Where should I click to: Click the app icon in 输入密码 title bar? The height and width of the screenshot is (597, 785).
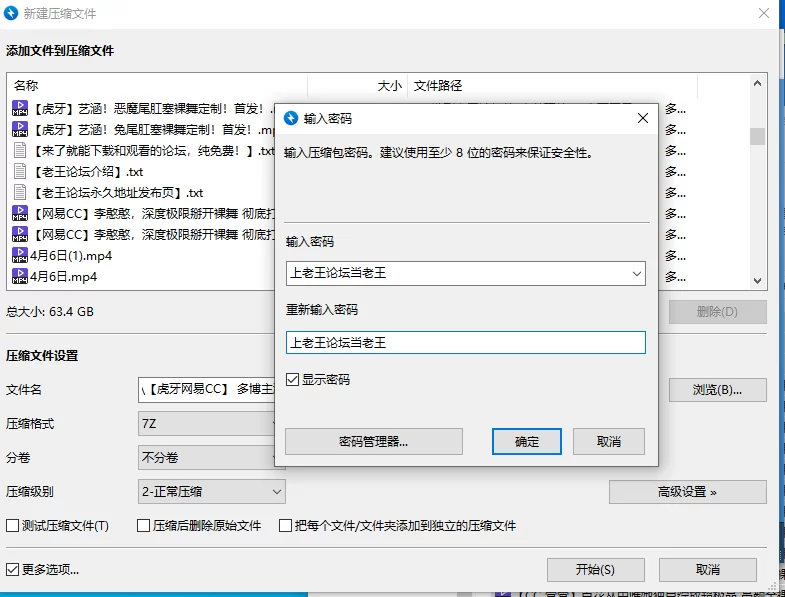tap(291, 118)
